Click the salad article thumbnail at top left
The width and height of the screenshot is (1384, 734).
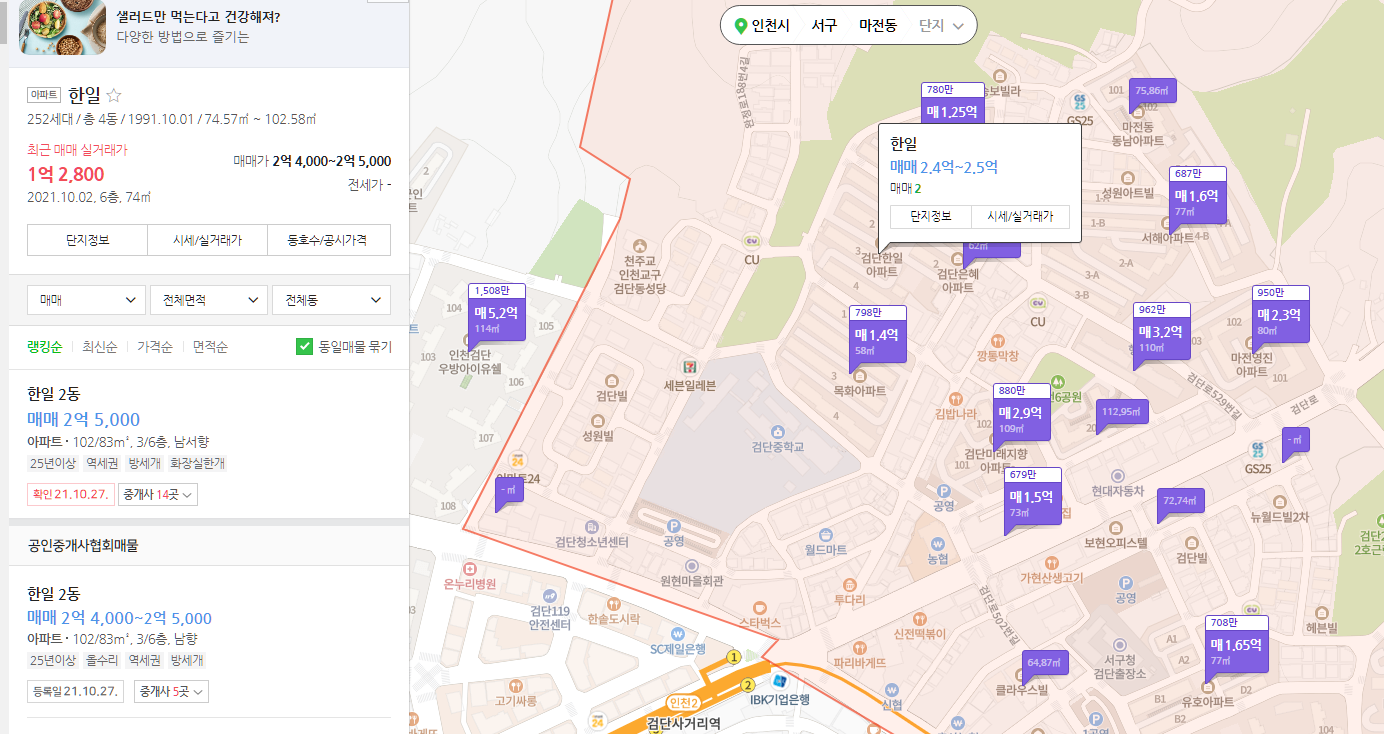tap(62, 27)
